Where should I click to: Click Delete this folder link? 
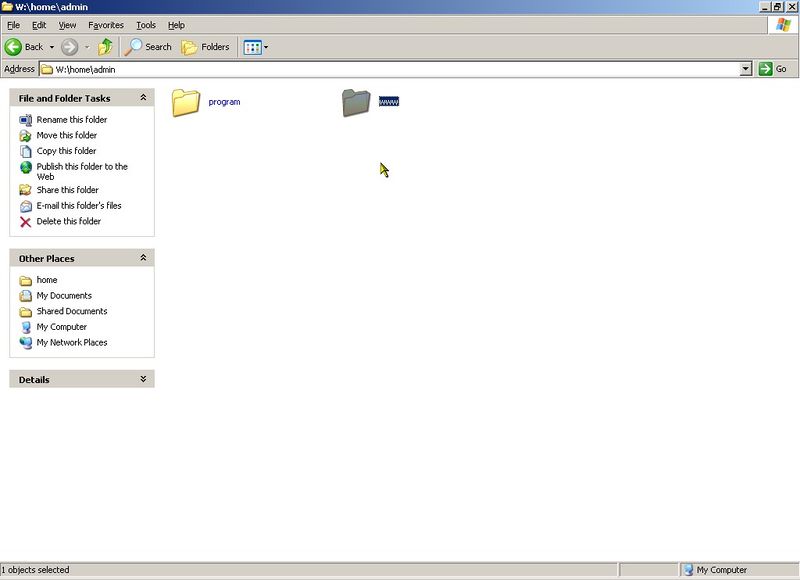point(69,221)
